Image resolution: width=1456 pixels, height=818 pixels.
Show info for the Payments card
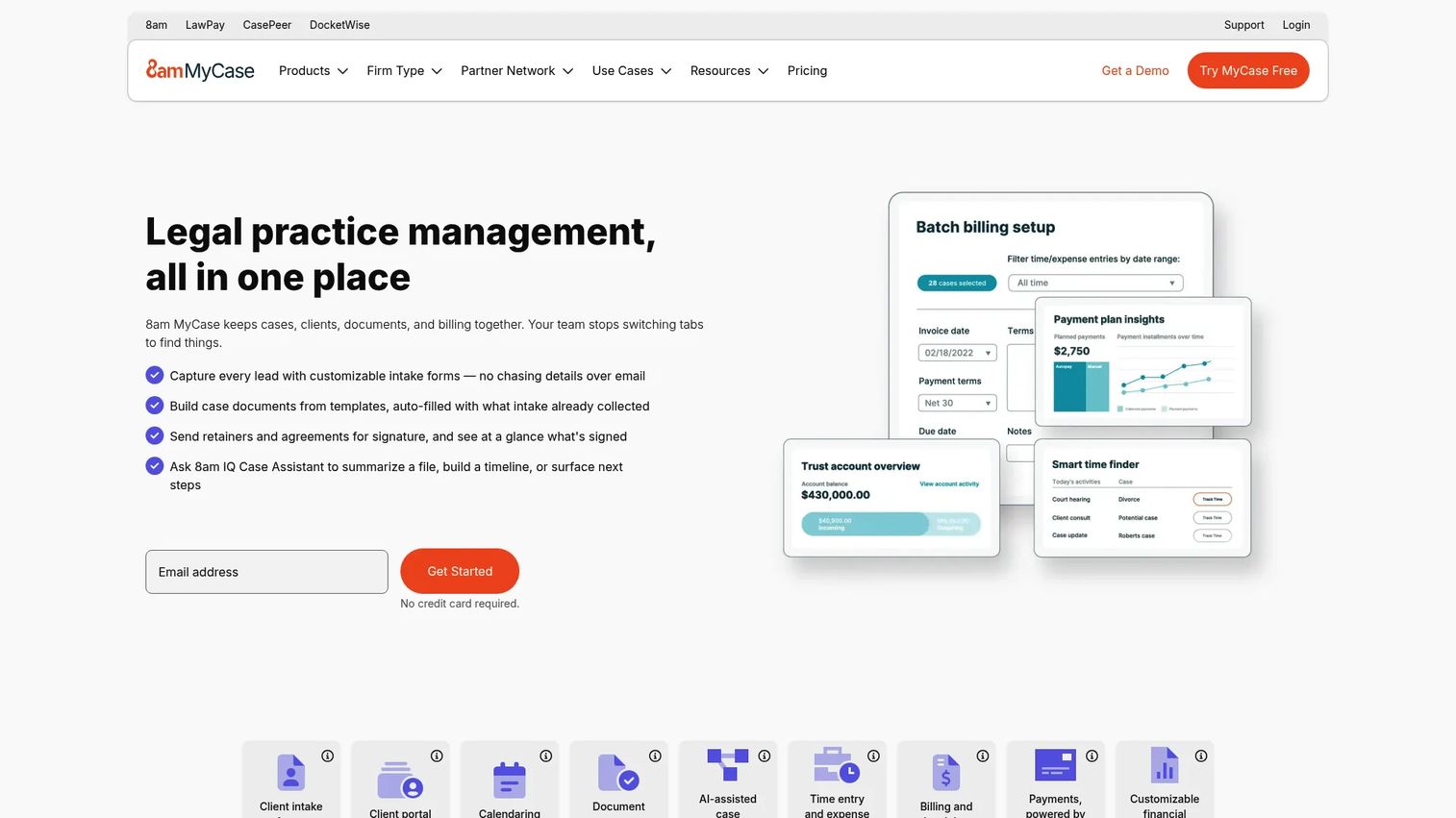tap(1092, 756)
